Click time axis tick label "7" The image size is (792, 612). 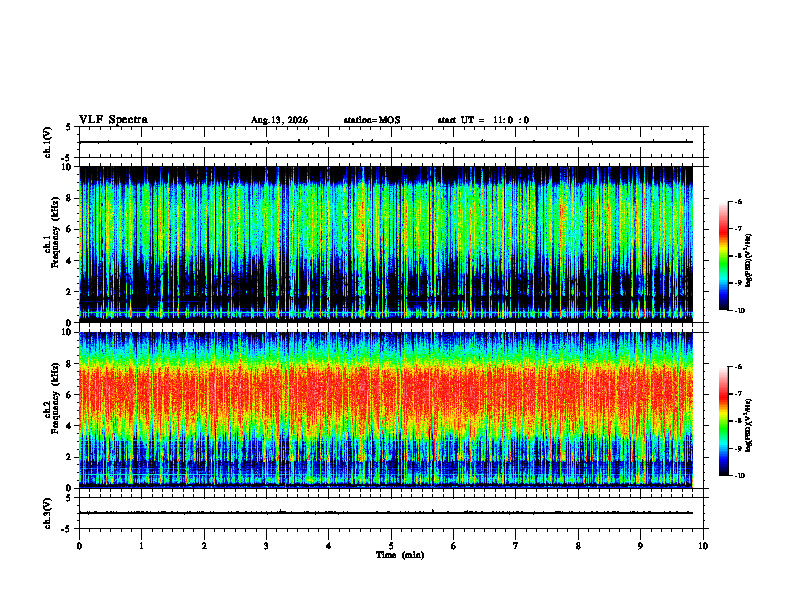[516, 546]
